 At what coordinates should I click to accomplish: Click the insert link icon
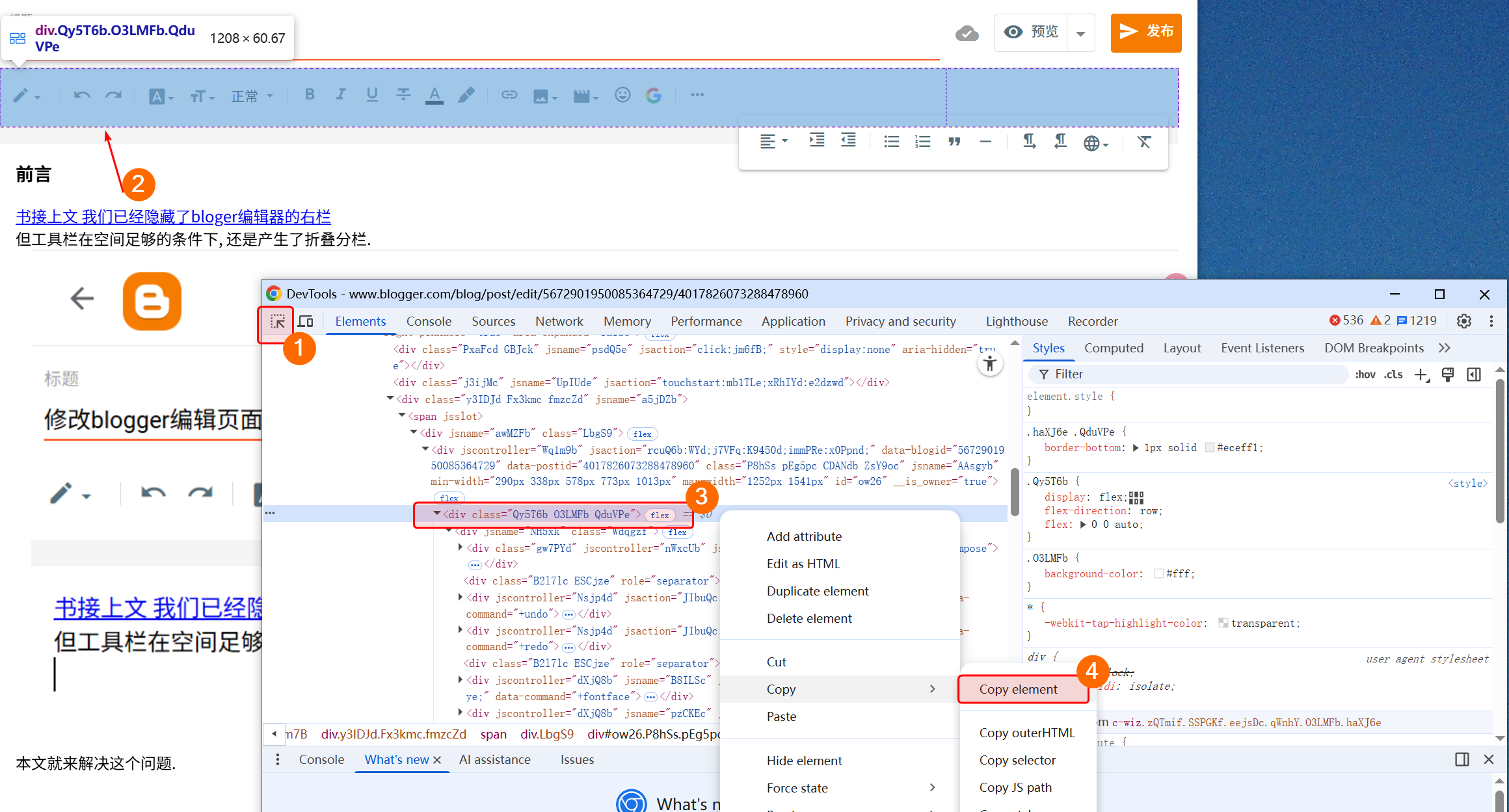click(x=509, y=95)
